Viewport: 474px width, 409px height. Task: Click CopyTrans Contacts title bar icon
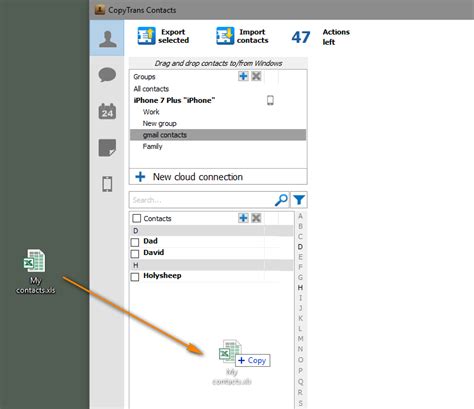click(99, 10)
